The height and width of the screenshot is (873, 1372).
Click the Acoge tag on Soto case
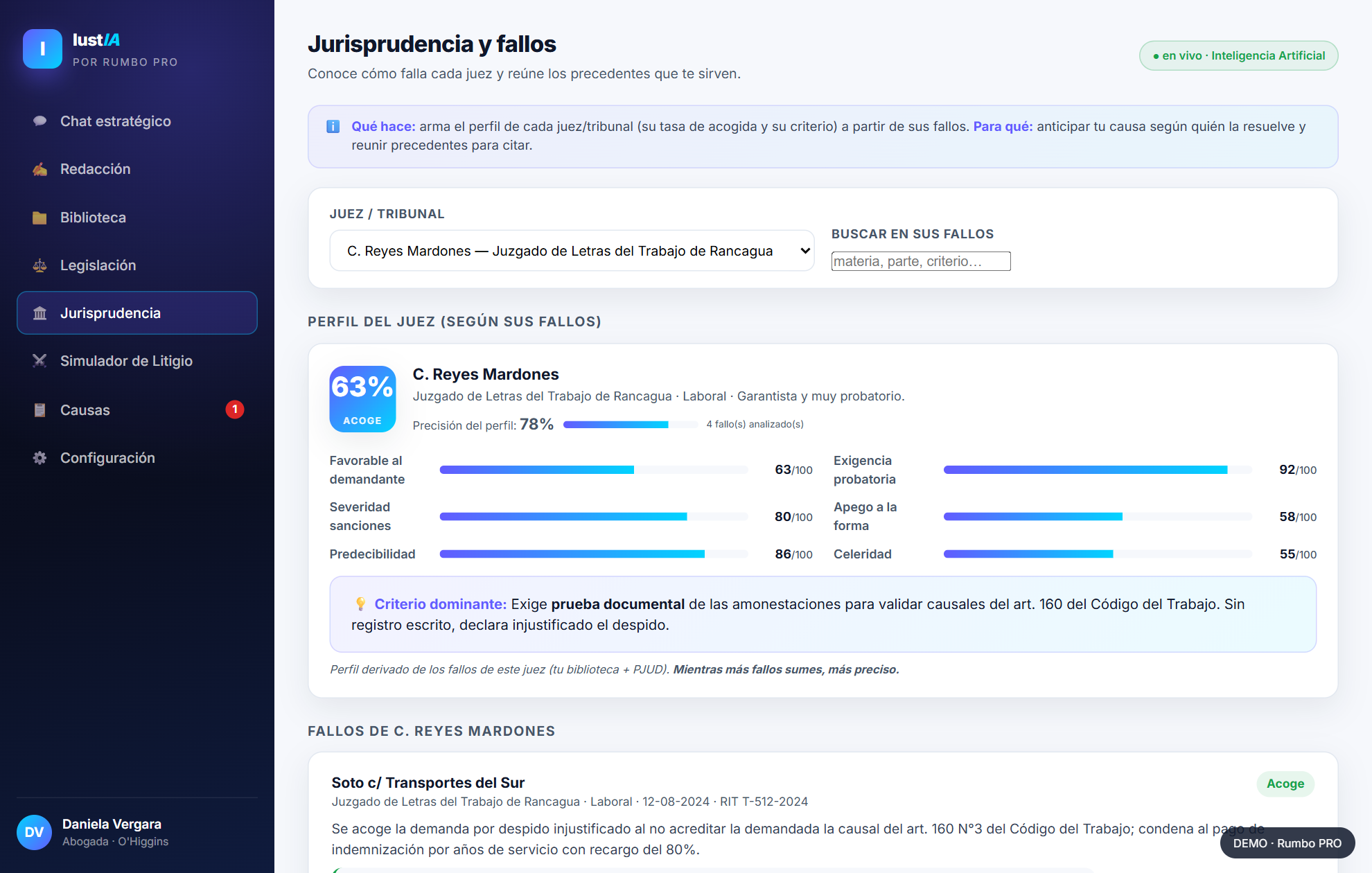[x=1285, y=784]
